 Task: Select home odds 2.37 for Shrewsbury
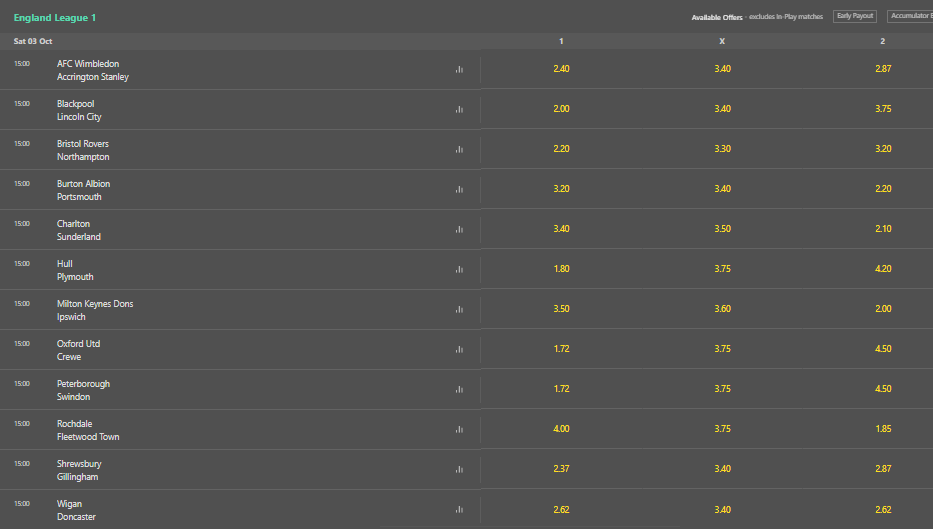click(561, 469)
